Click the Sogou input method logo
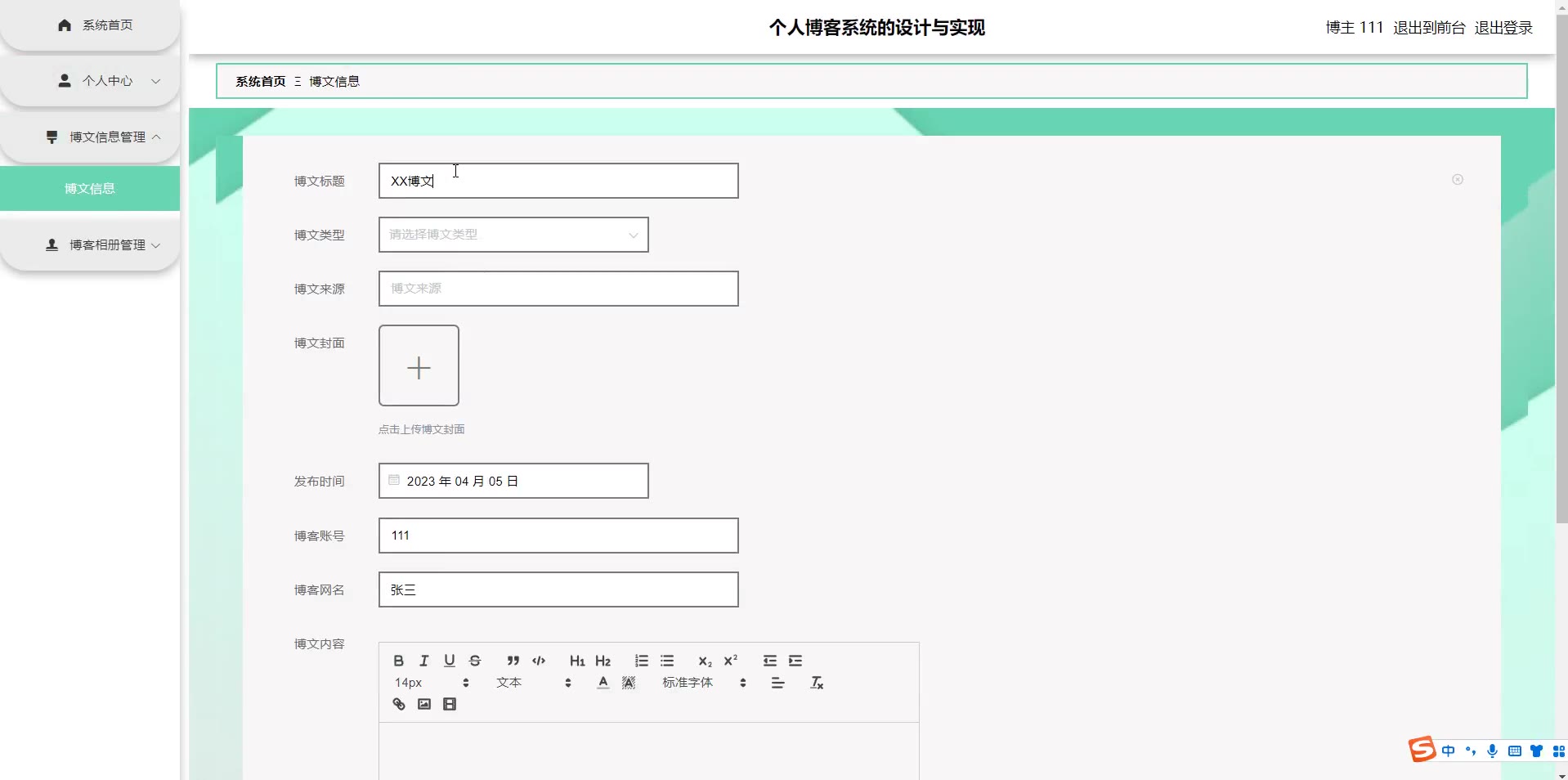The height and width of the screenshot is (780, 1568). [1422, 749]
